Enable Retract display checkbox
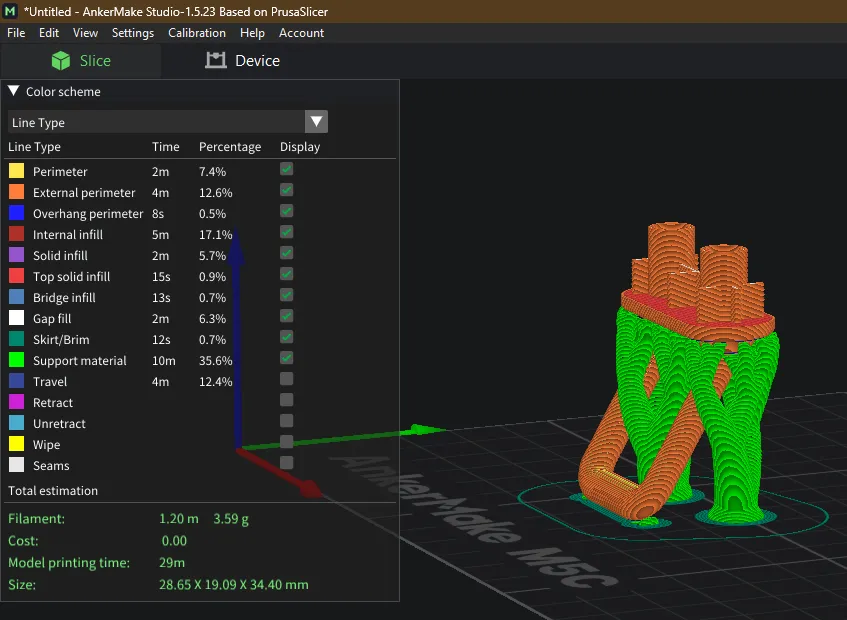The height and width of the screenshot is (620, 847). tap(287, 400)
